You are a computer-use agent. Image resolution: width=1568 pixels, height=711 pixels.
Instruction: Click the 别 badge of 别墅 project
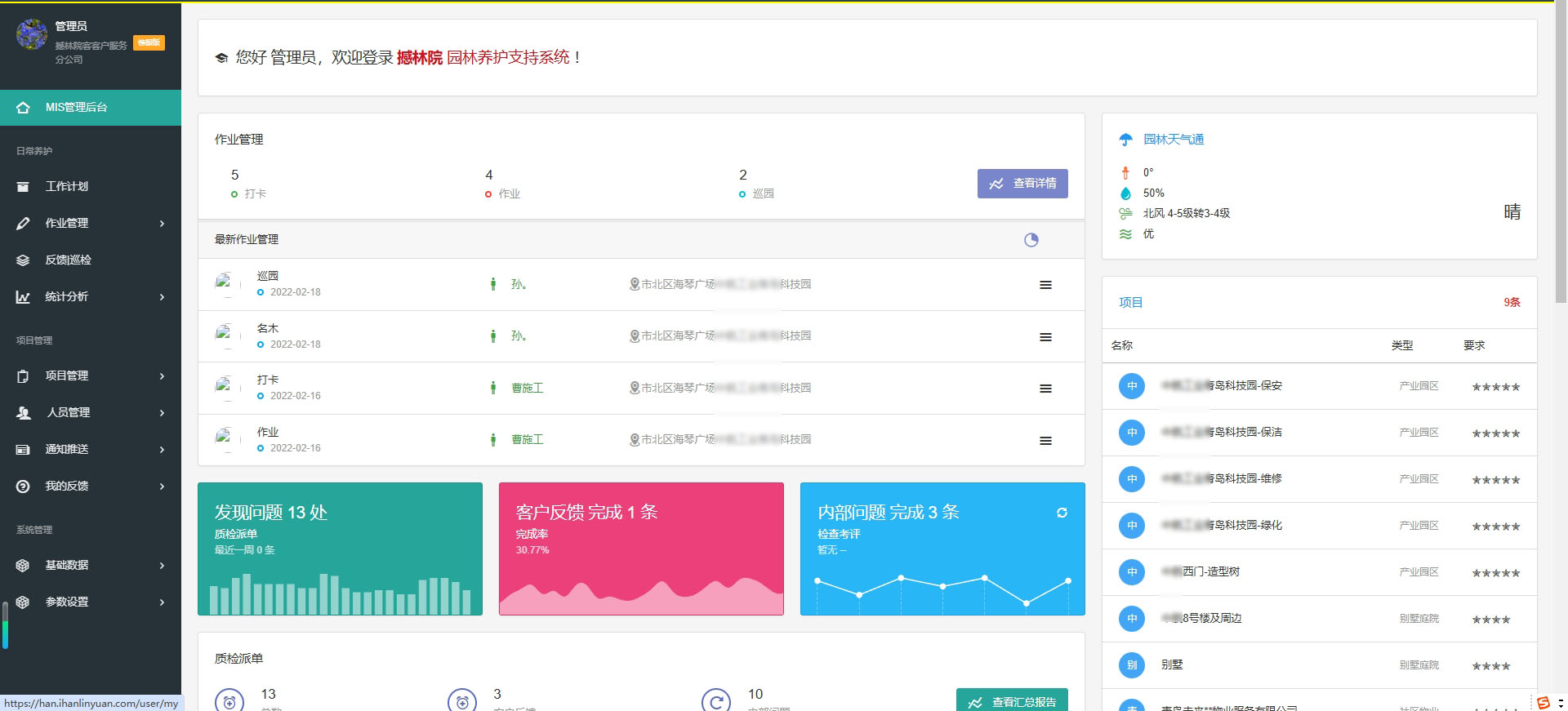point(1132,665)
